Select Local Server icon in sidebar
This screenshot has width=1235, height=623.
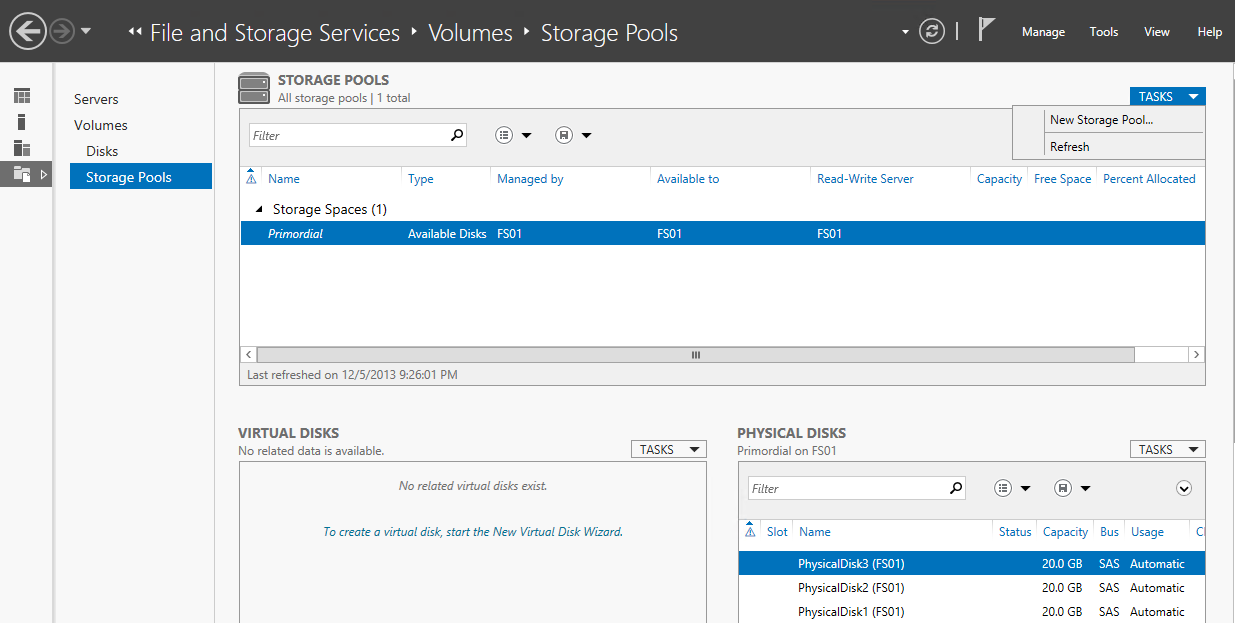click(22, 122)
